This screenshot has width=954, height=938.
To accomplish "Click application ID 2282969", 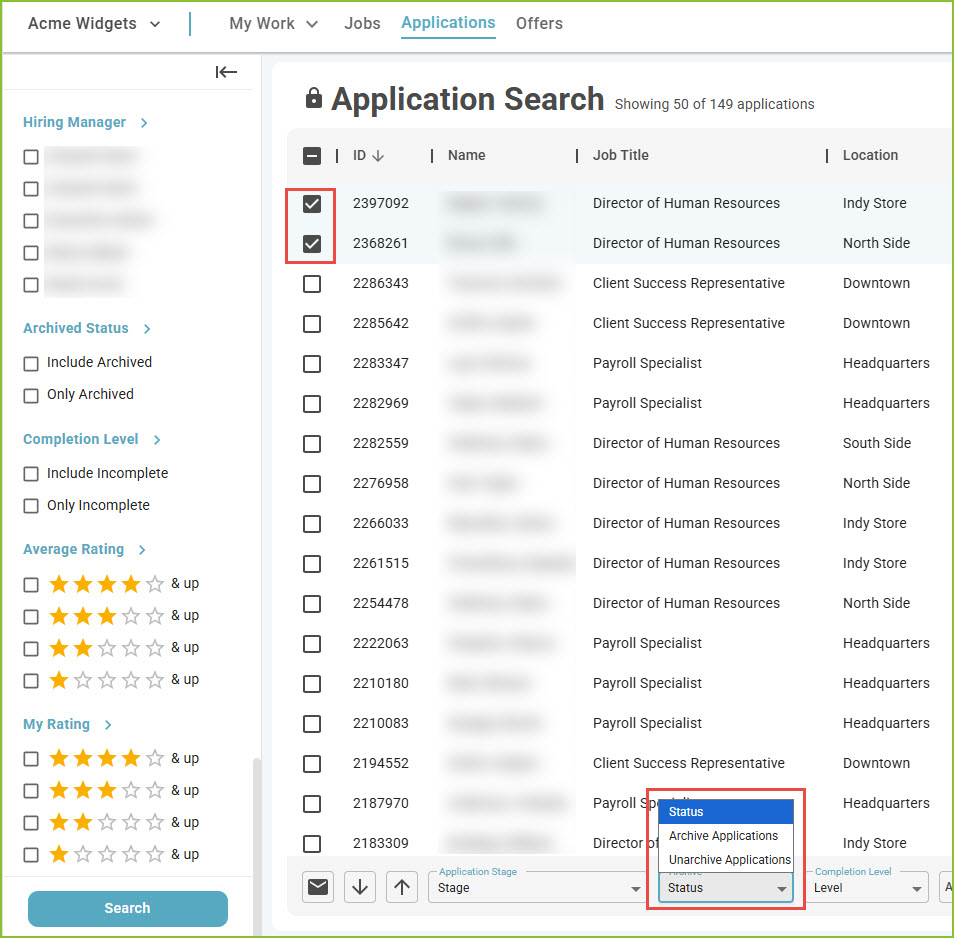I will pyautogui.click(x=380, y=403).
